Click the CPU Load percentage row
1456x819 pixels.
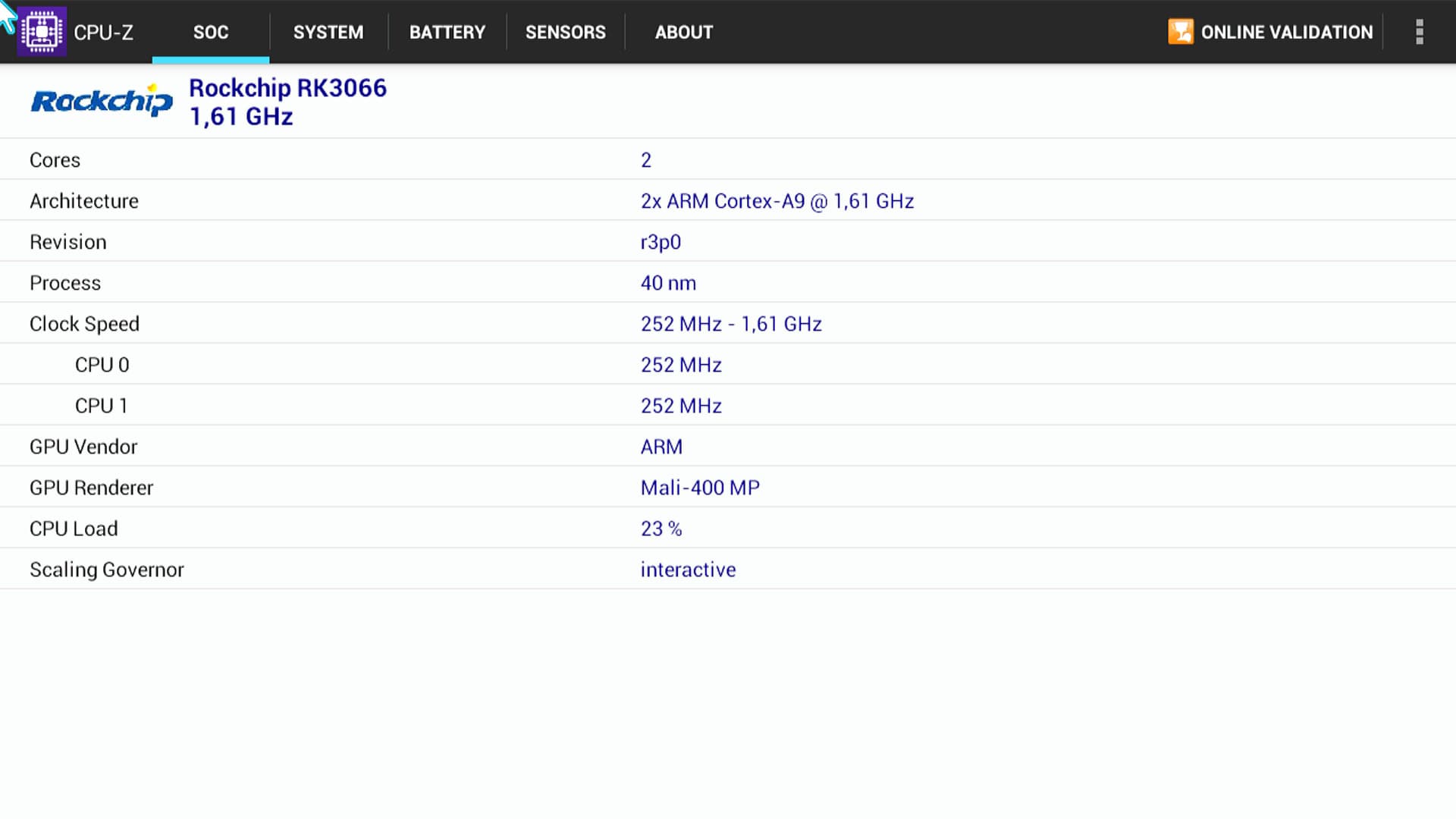(661, 529)
